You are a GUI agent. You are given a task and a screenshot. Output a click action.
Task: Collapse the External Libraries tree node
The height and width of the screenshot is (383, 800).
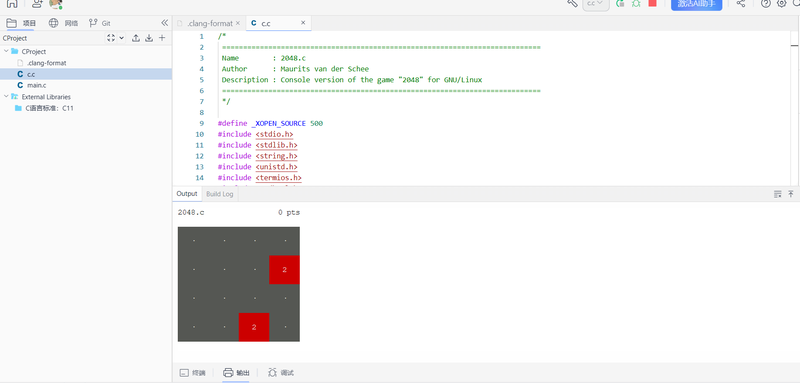point(6,96)
